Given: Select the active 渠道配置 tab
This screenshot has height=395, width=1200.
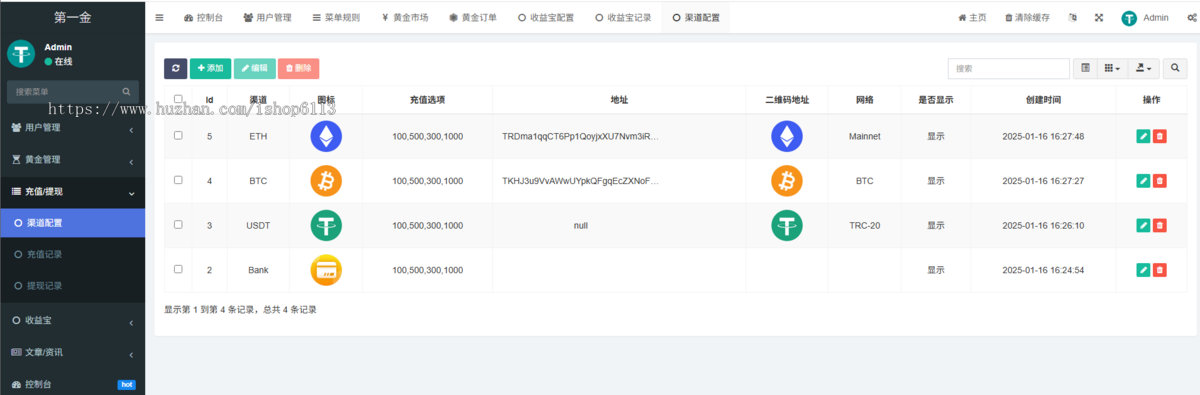Looking at the screenshot, I should point(696,18).
